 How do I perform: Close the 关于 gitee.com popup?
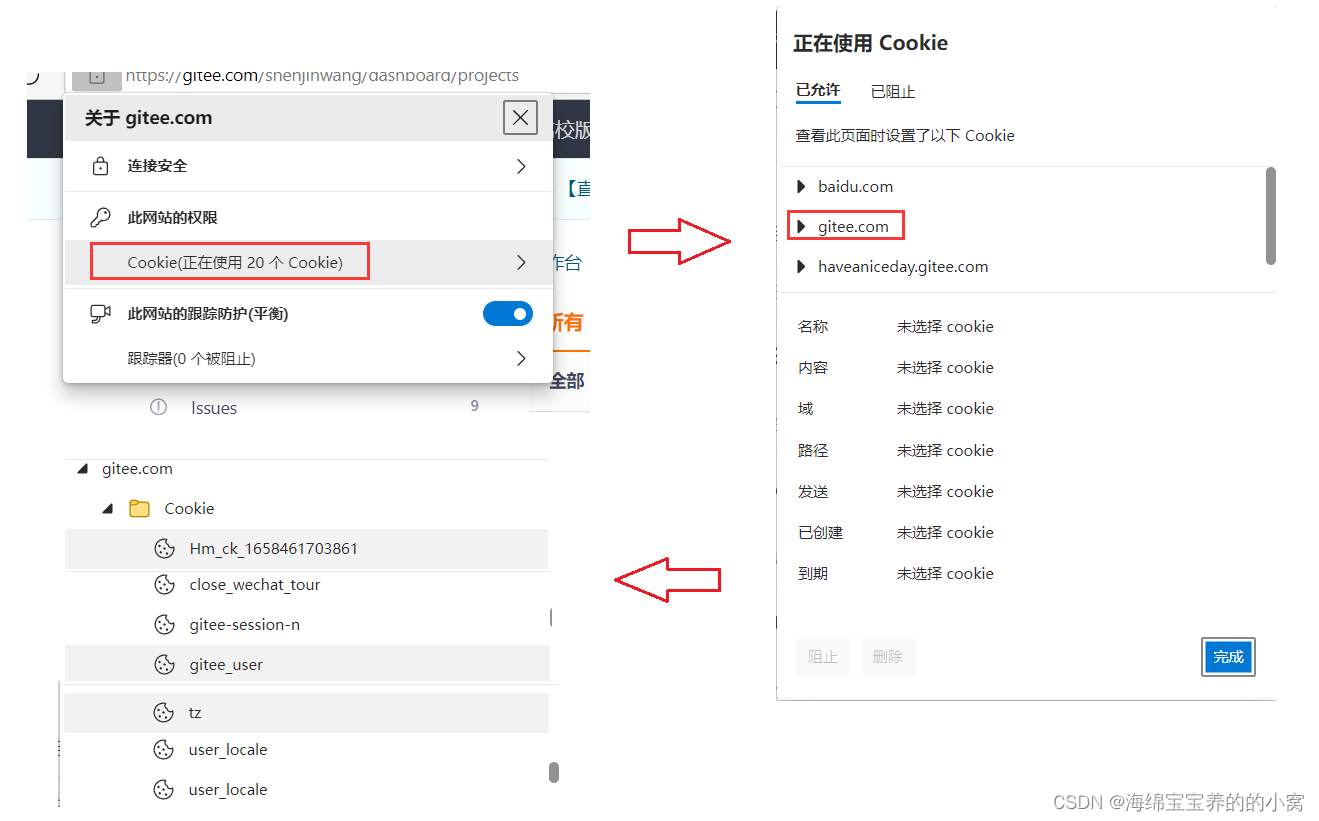pyautogui.click(x=520, y=118)
